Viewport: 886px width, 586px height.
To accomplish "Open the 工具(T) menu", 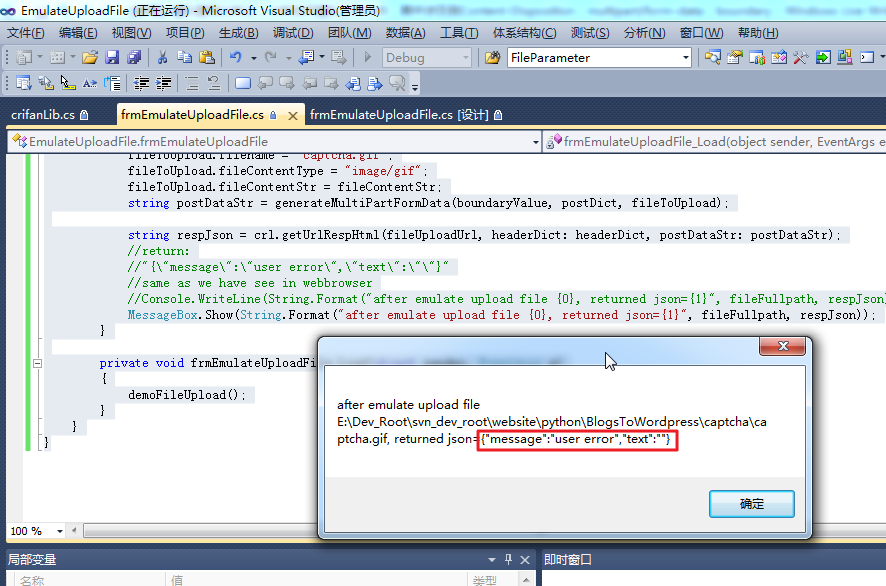I will [x=459, y=33].
